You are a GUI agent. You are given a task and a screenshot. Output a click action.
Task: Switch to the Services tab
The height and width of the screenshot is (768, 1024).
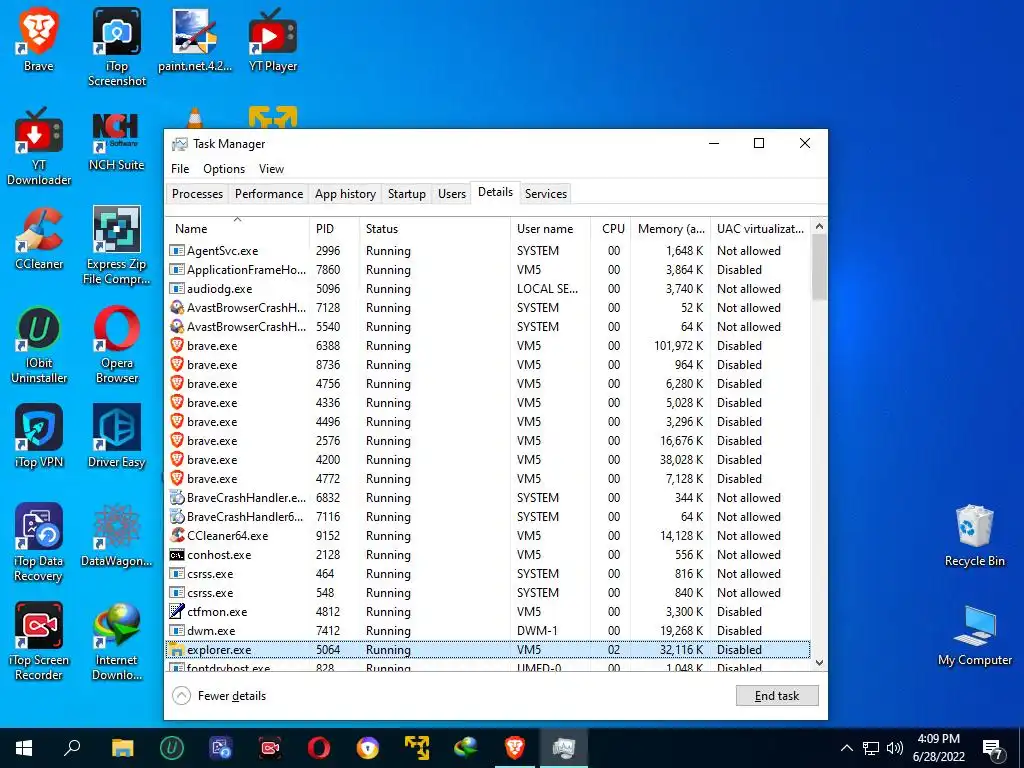coord(546,194)
